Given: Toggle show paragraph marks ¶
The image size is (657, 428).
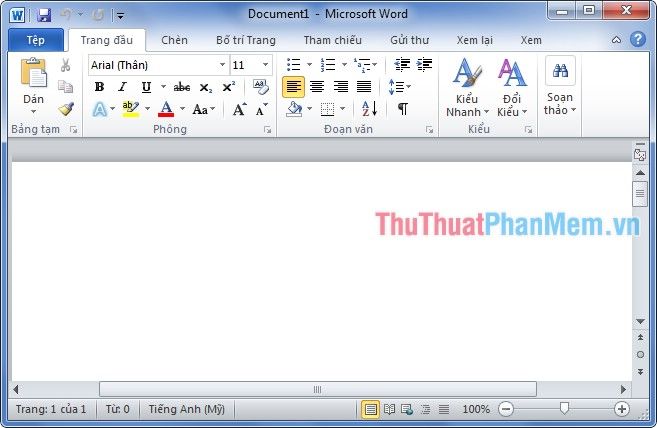Looking at the screenshot, I should pos(403,109).
